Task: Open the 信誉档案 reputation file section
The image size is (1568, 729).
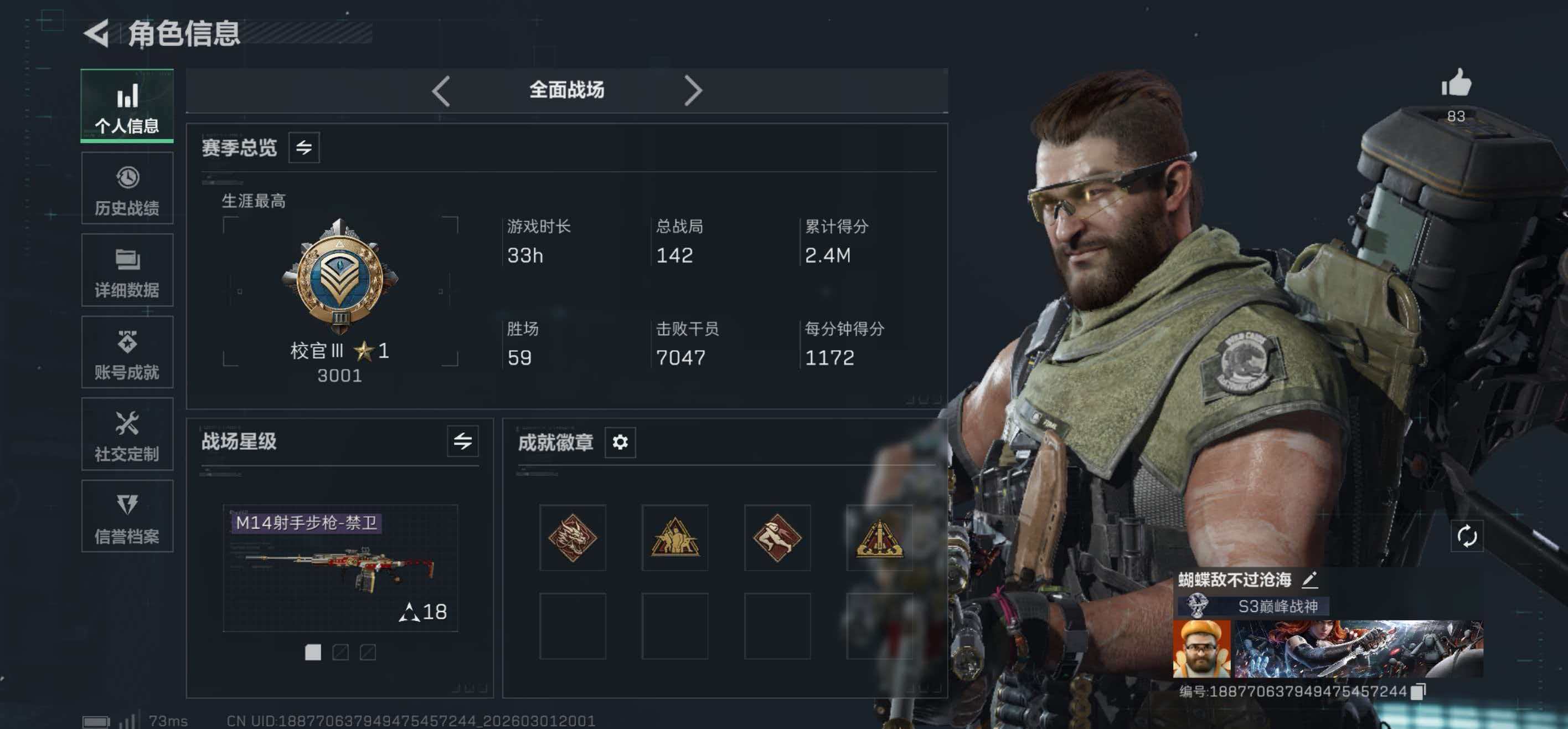Action: click(x=127, y=516)
